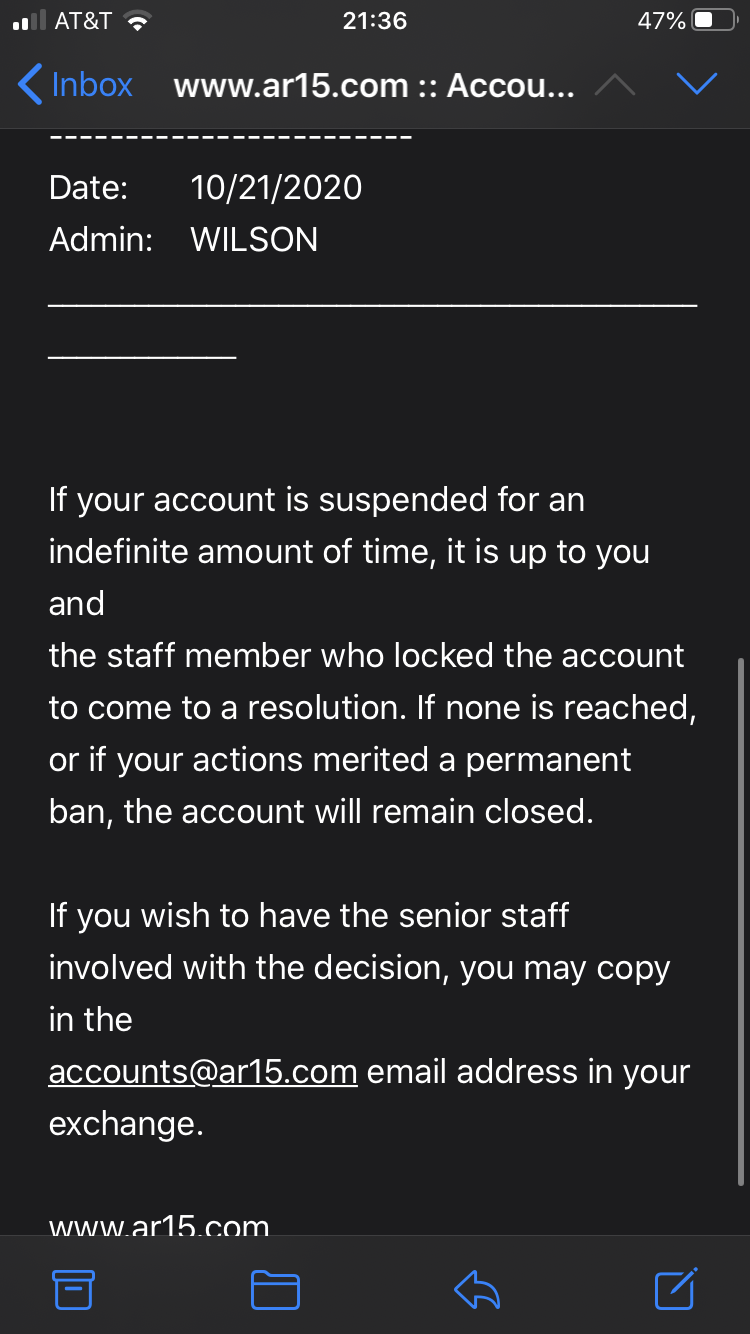Archive this email message
The image size is (750, 1334).
[x=73, y=1289]
